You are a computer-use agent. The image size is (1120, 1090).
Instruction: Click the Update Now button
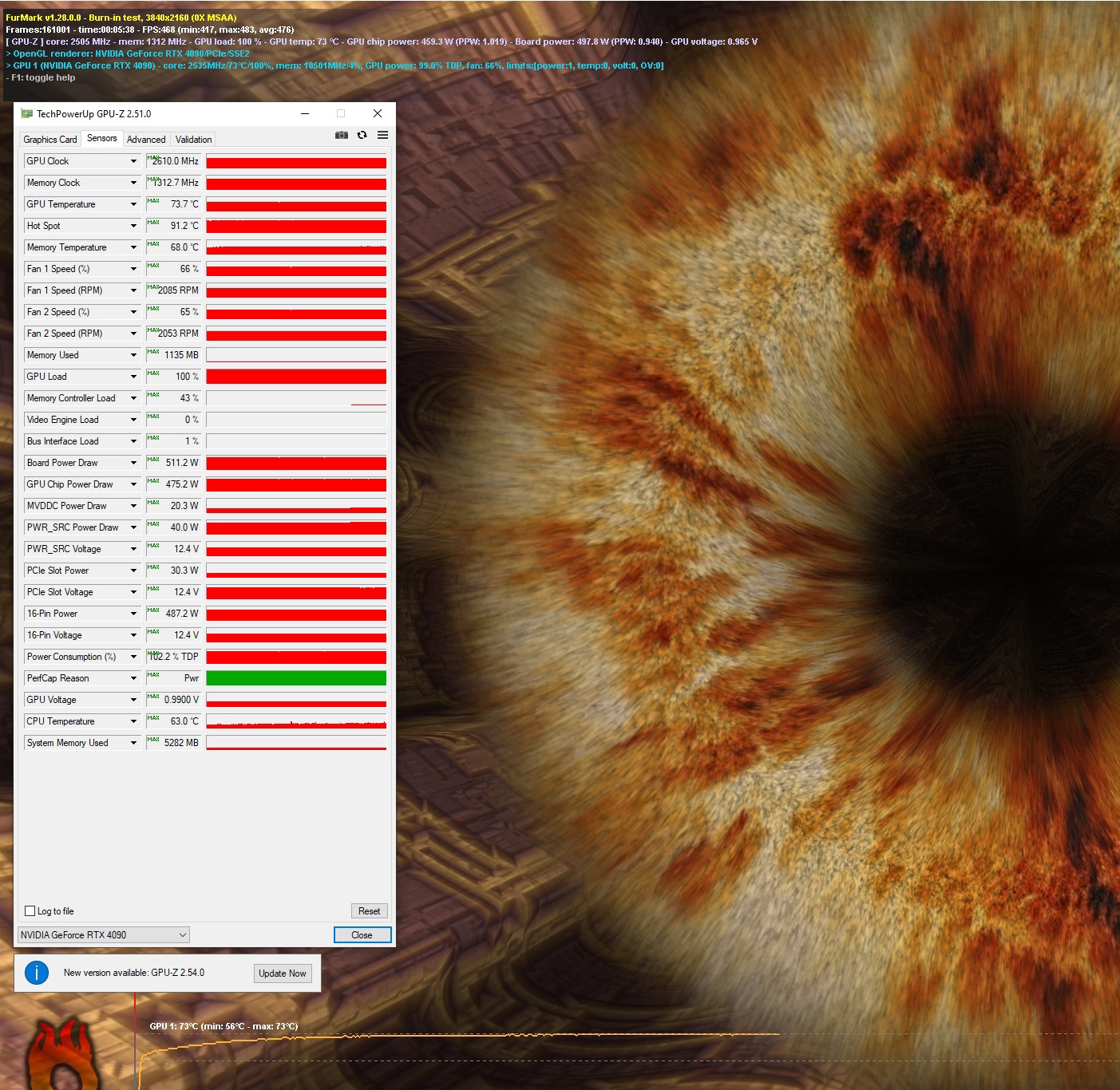[283, 973]
